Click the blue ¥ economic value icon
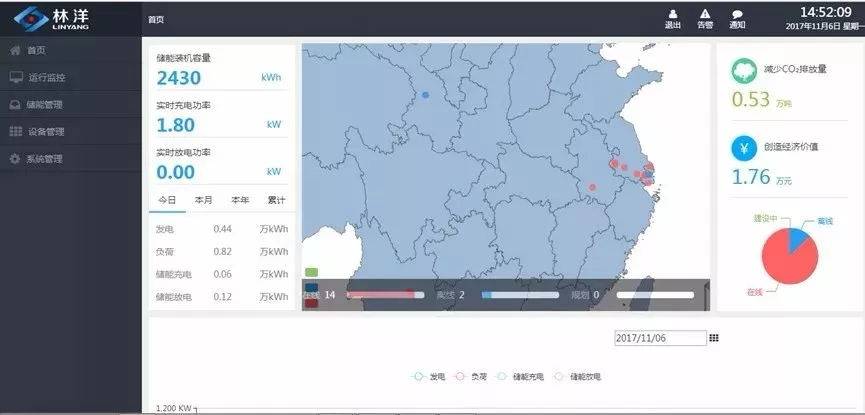The height and width of the screenshot is (415, 865). point(744,147)
